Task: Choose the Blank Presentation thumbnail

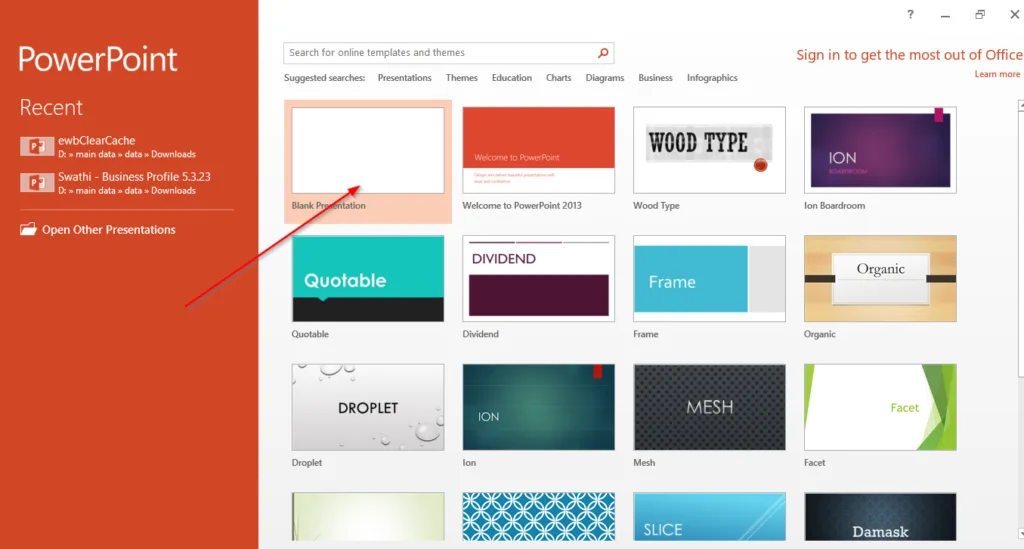Action: 368,150
